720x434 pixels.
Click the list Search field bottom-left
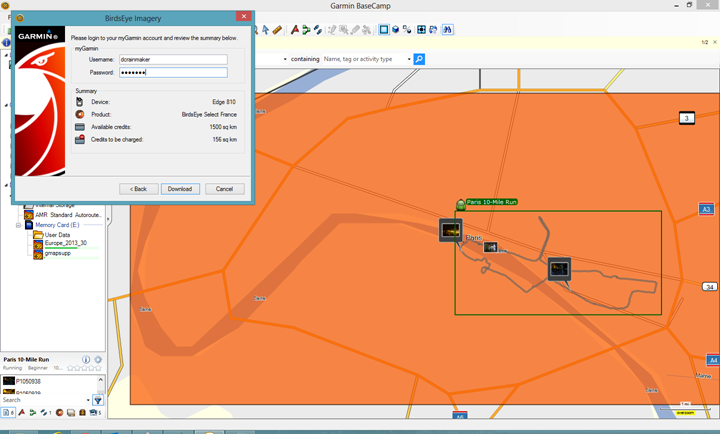click(43, 400)
